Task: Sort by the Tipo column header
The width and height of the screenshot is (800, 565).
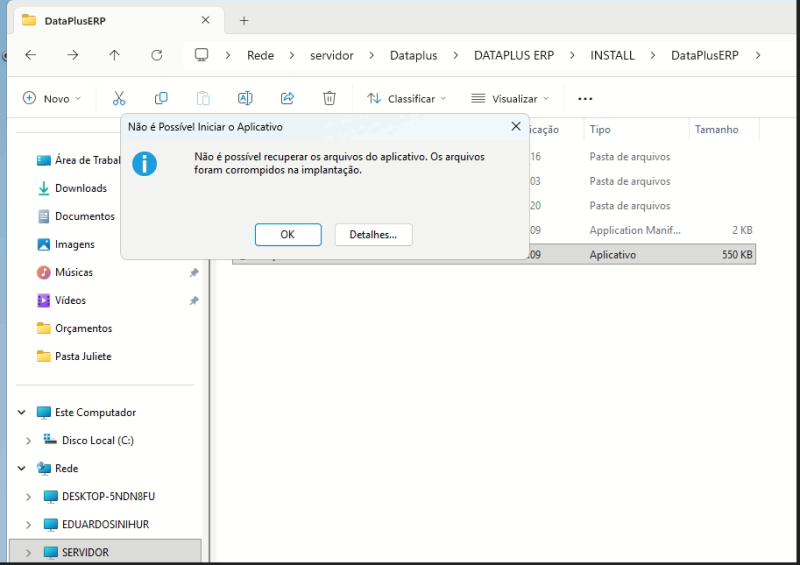Action: coord(636,130)
